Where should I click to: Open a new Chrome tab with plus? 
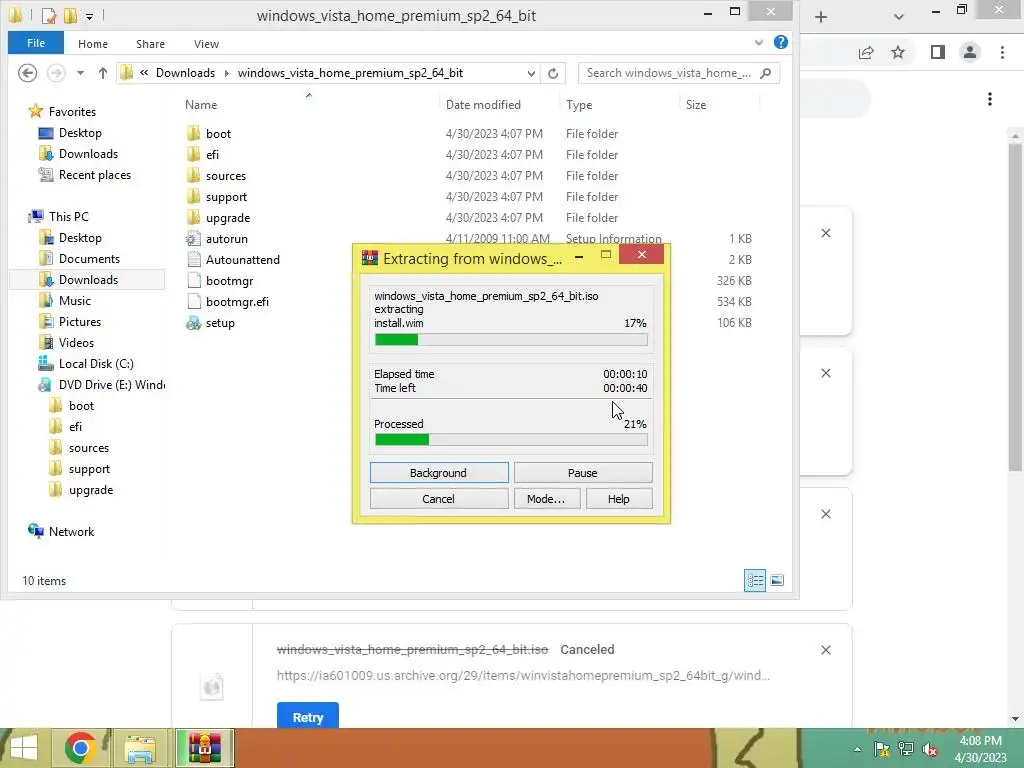click(x=821, y=18)
